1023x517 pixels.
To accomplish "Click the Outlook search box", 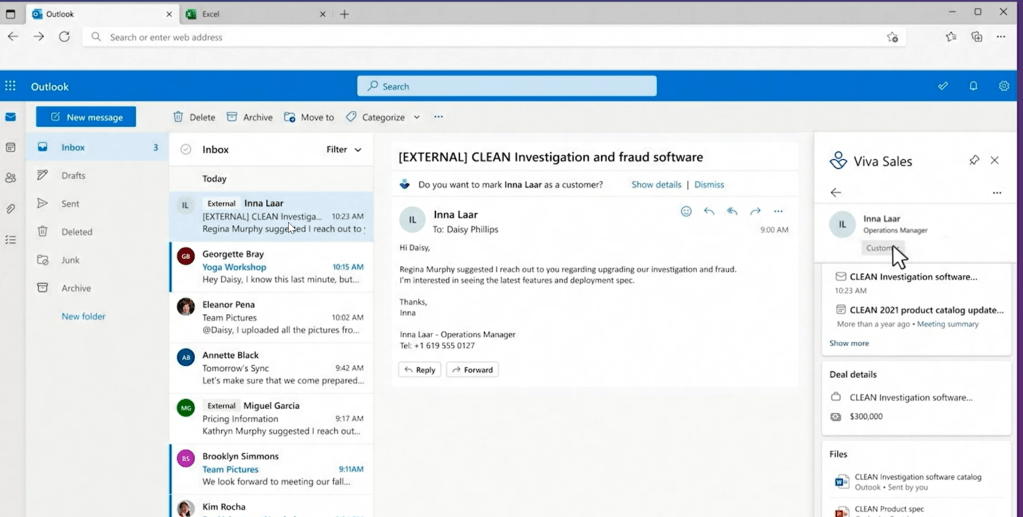I will coord(507,86).
